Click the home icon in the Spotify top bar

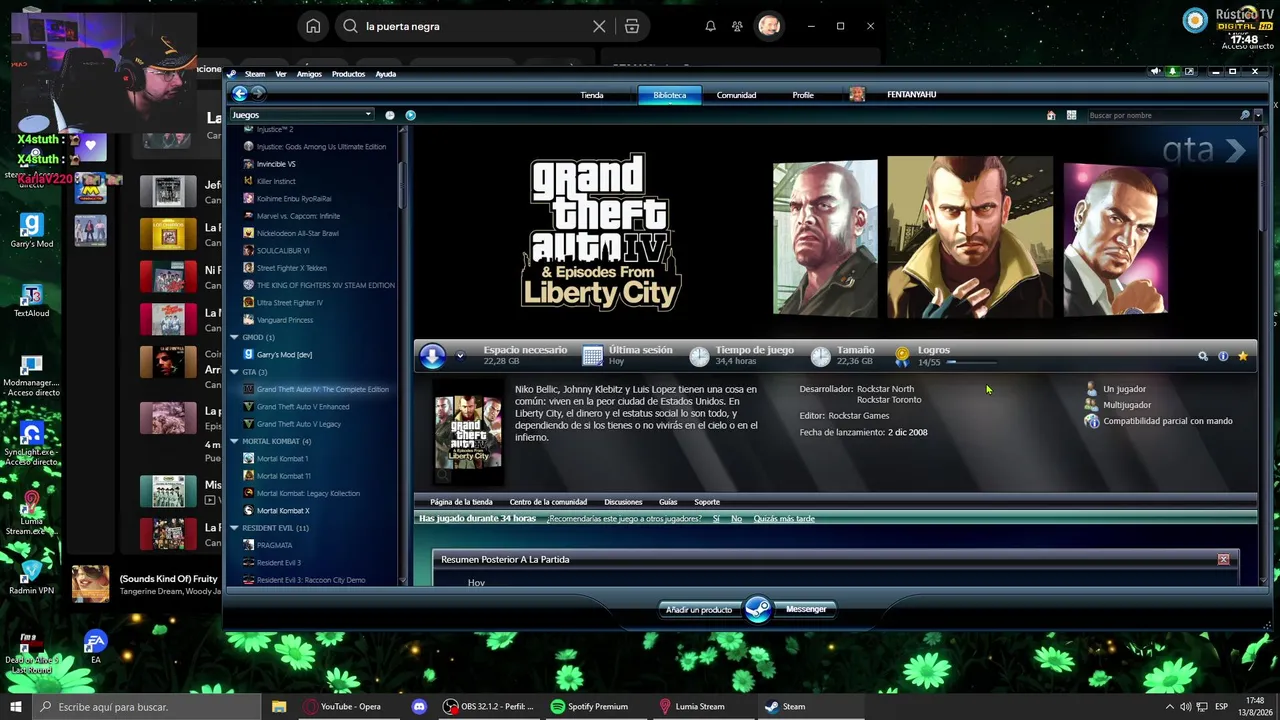[313, 26]
